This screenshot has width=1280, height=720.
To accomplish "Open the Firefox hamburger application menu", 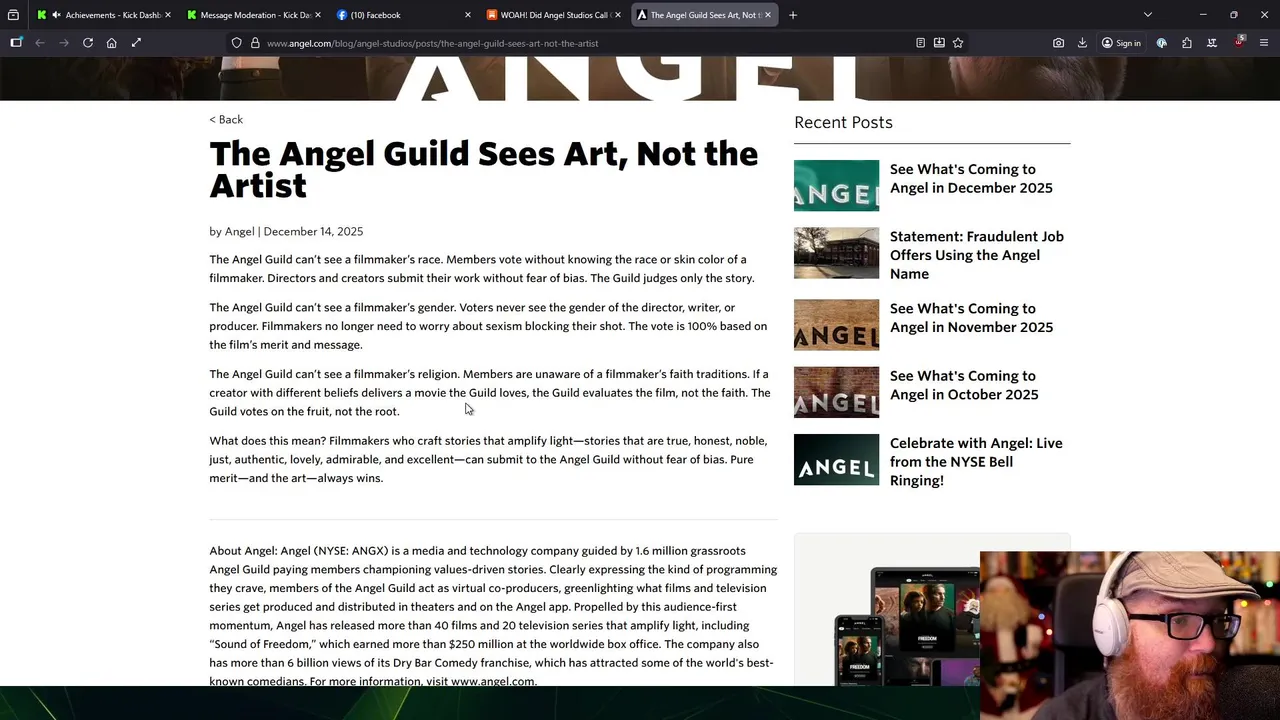I will coord(1264,43).
